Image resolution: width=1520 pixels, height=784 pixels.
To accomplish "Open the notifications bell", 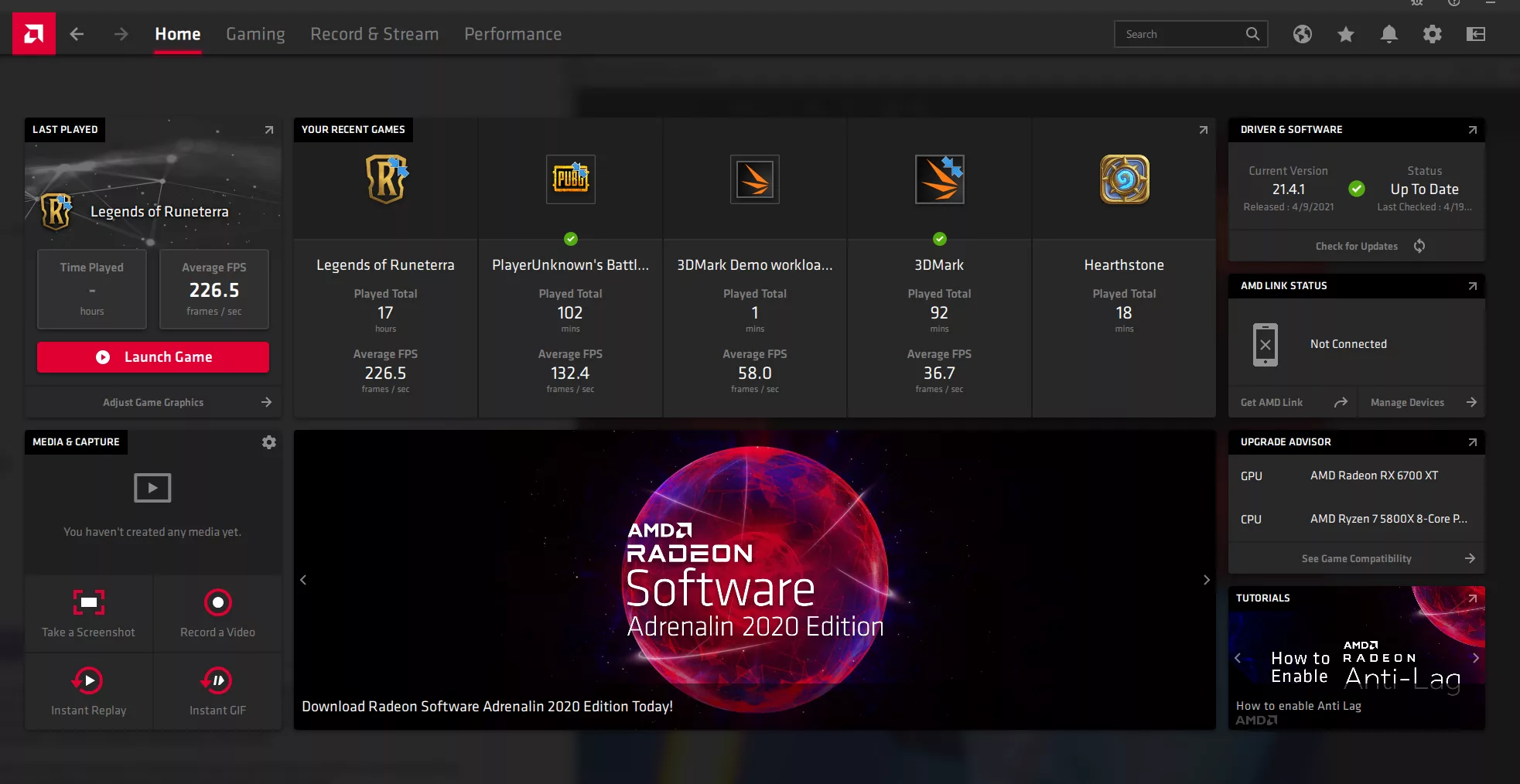I will pos(1389,34).
